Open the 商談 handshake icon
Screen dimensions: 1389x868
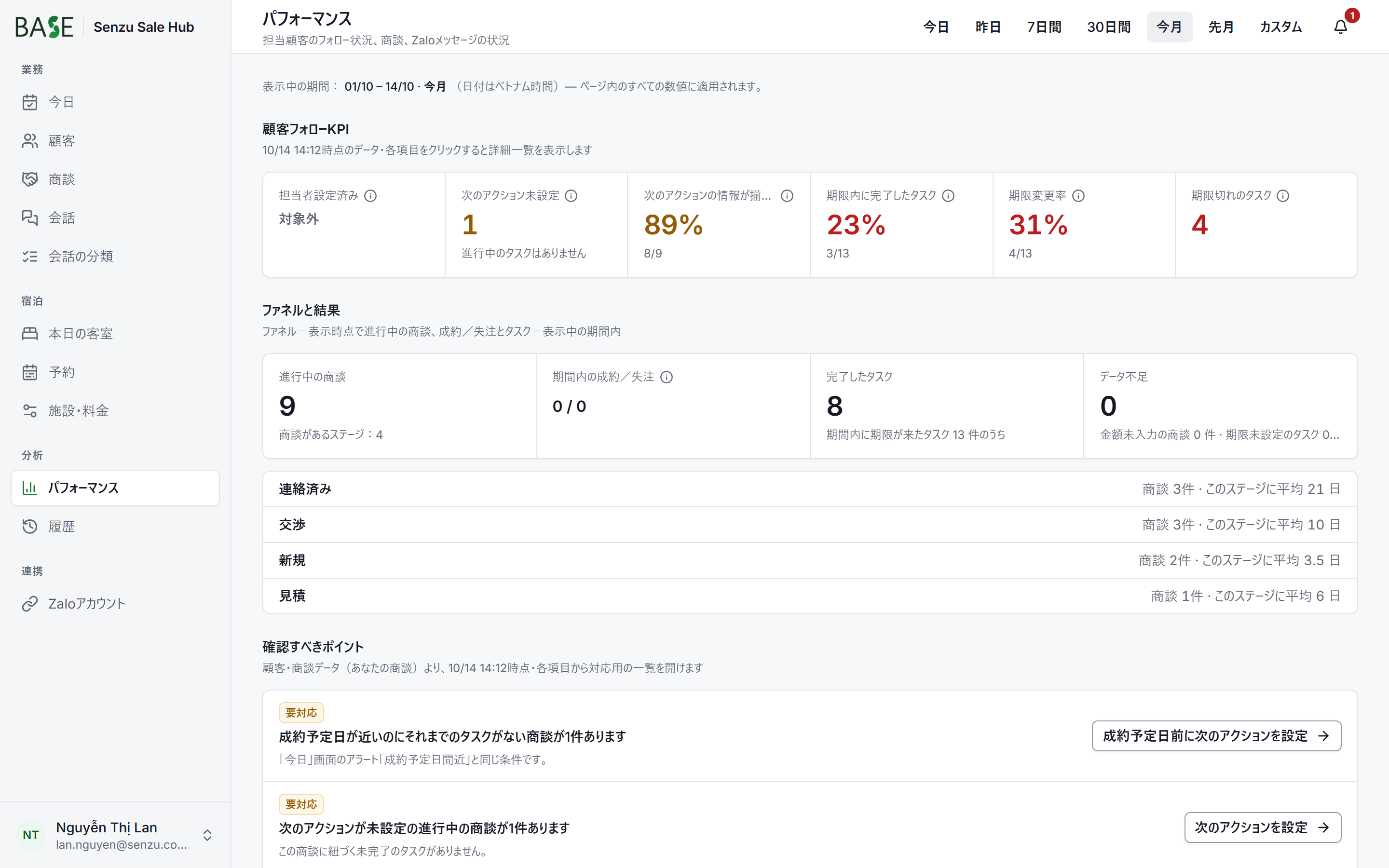(30, 179)
